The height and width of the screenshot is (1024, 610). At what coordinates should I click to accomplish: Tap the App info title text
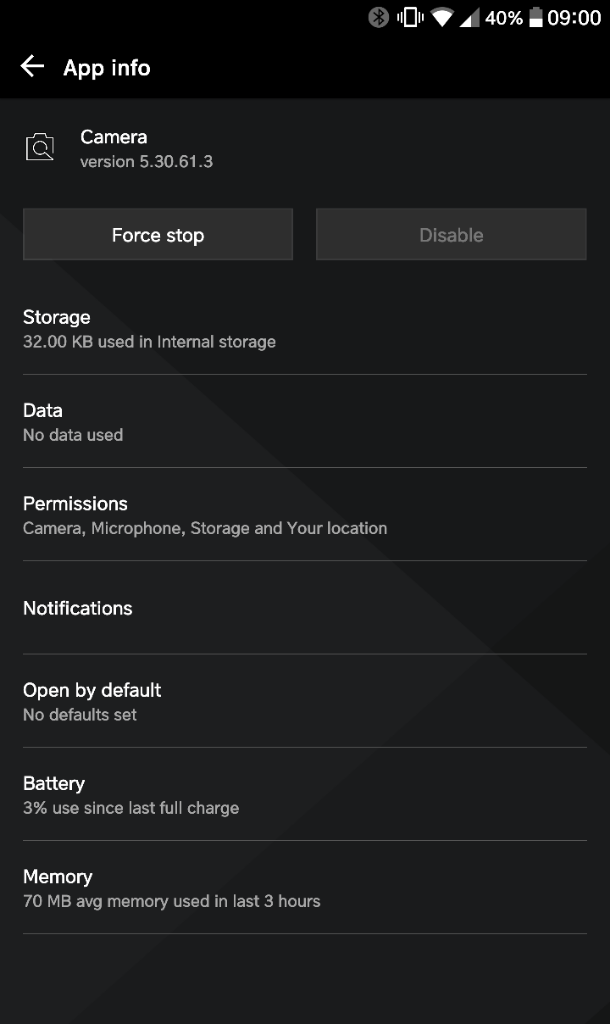107,67
